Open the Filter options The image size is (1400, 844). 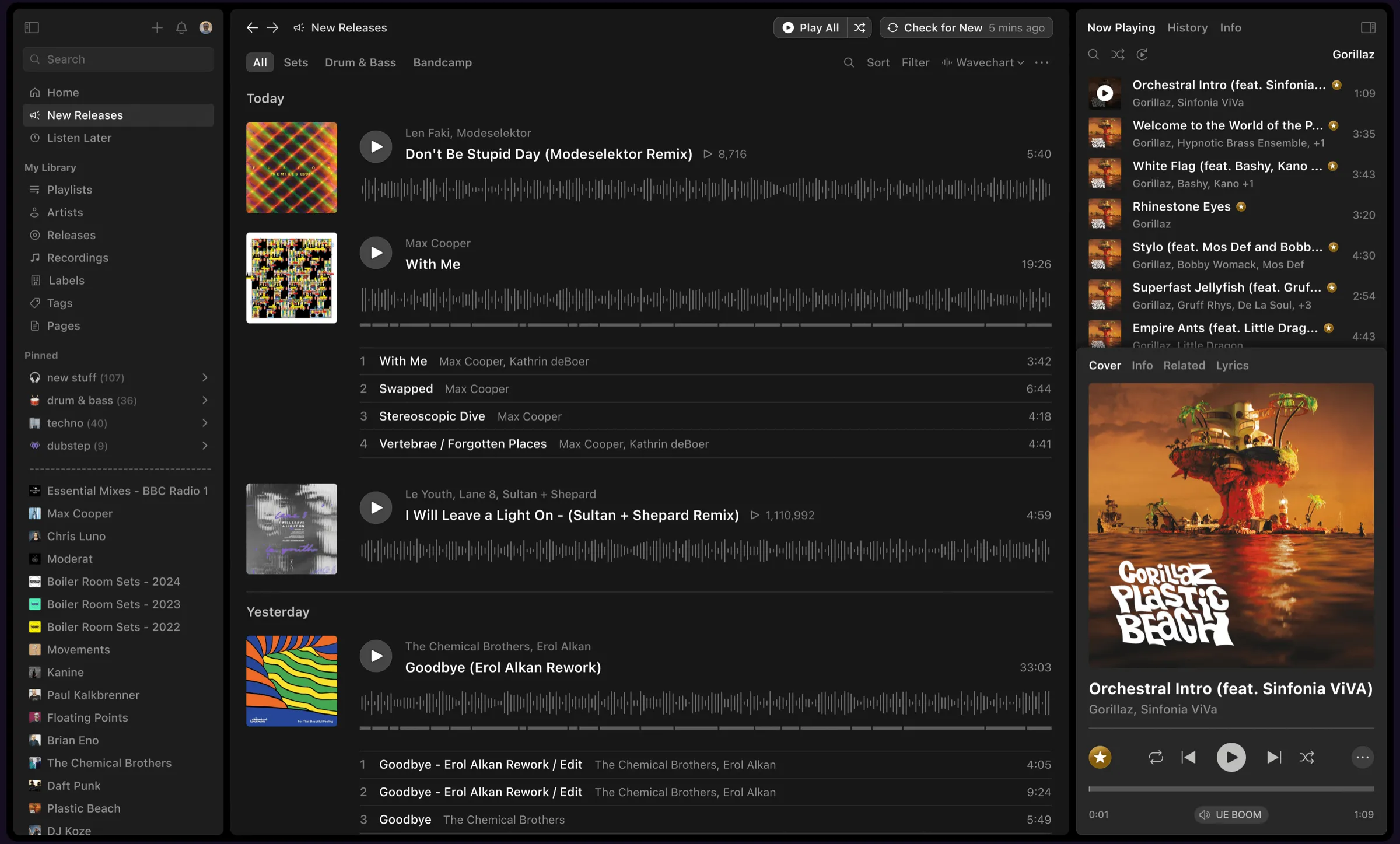[x=915, y=62]
